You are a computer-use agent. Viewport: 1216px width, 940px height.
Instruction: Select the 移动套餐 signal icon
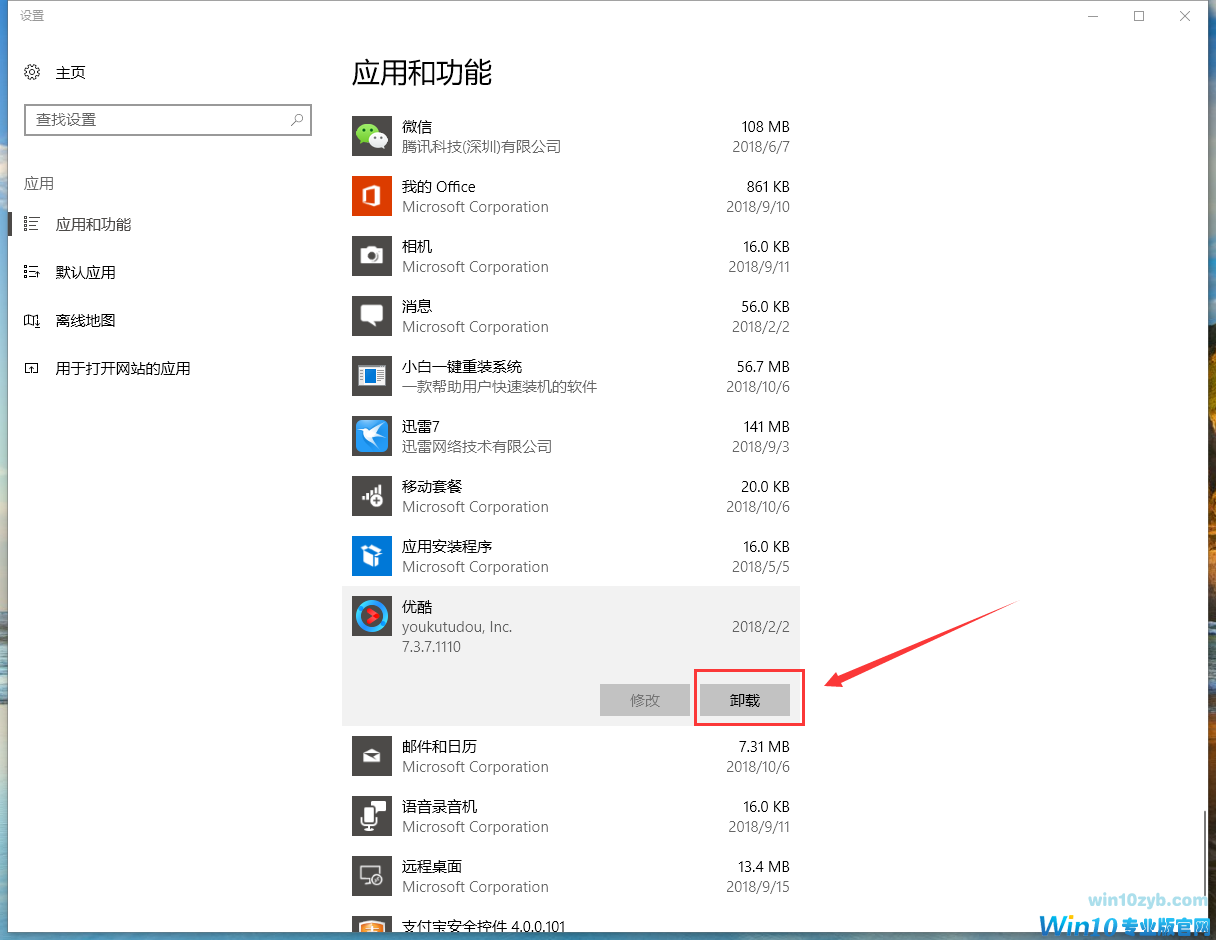(x=372, y=496)
